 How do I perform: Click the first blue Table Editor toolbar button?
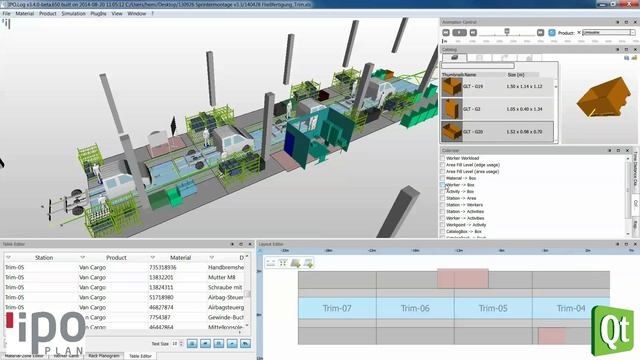192,344
